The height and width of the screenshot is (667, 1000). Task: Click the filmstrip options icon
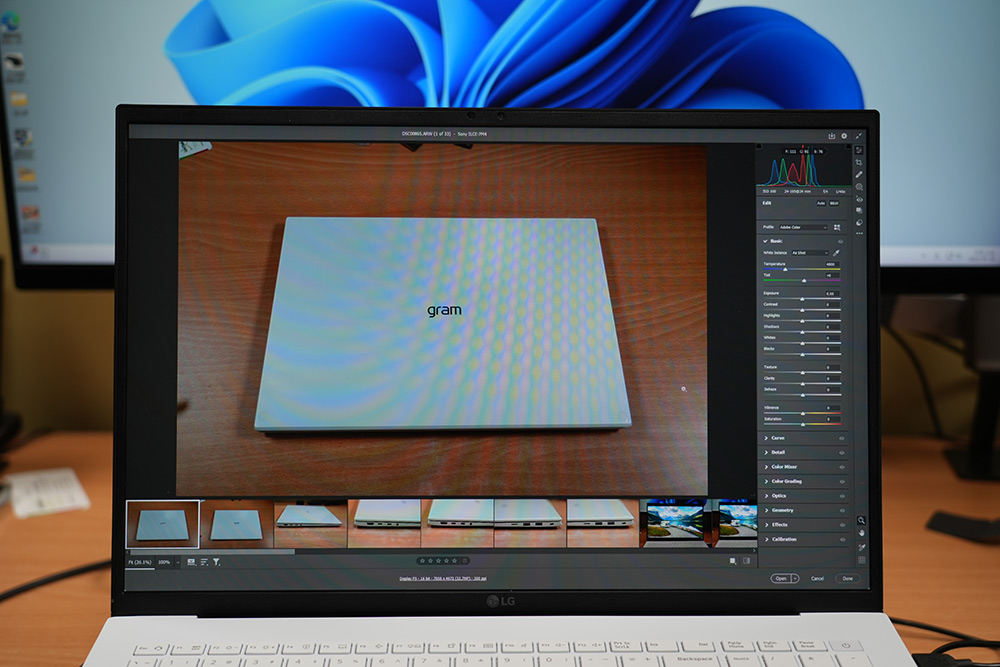tap(191, 562)
